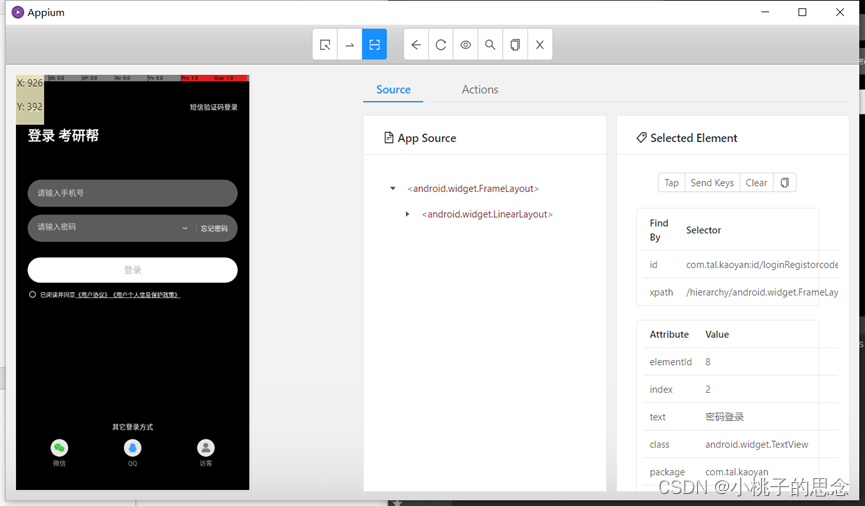Click 忘记密码 forgot password link
Viewport: 865px width, 506px height.
pos(214,228)
